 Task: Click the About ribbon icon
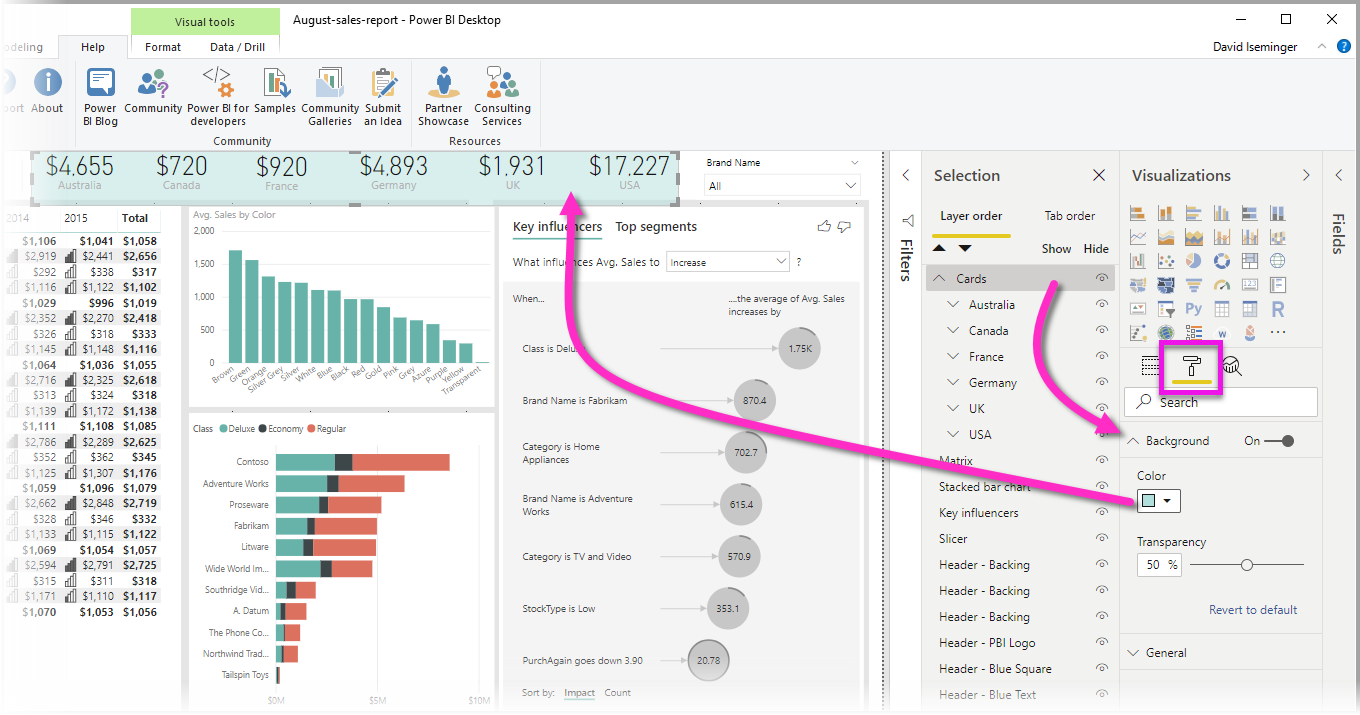coord(47,91)
